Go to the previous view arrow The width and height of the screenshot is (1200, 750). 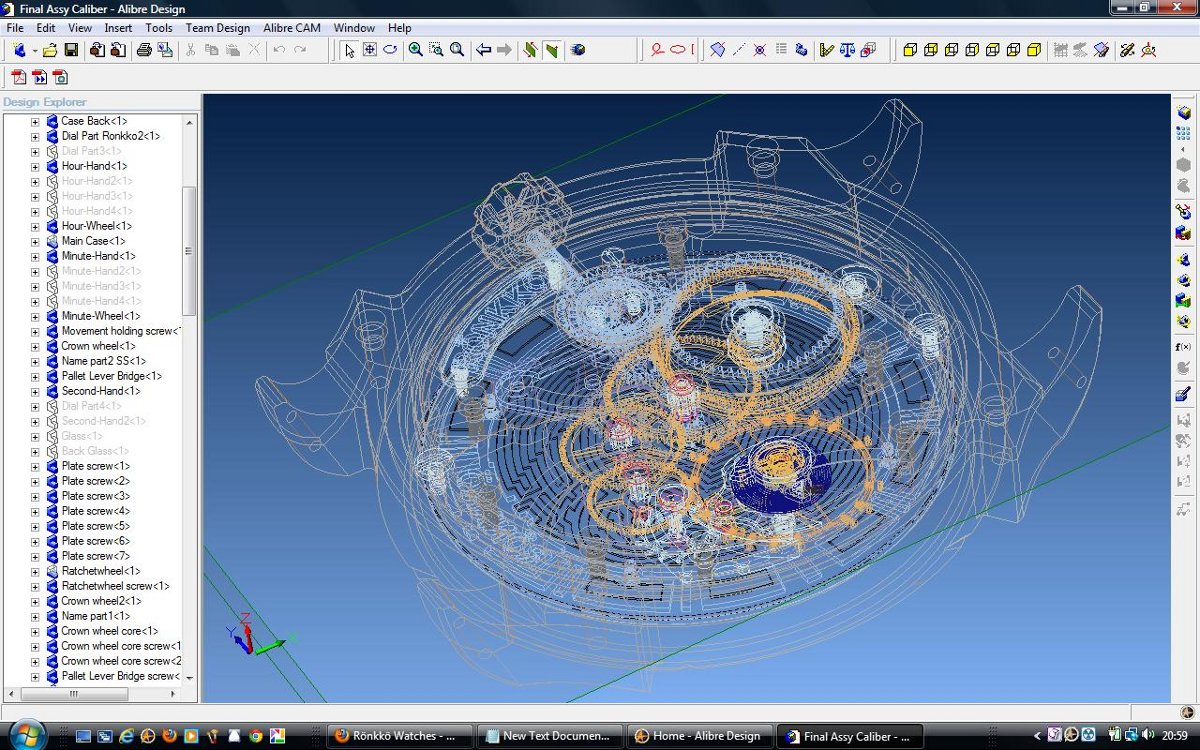(x=484, y=50)
